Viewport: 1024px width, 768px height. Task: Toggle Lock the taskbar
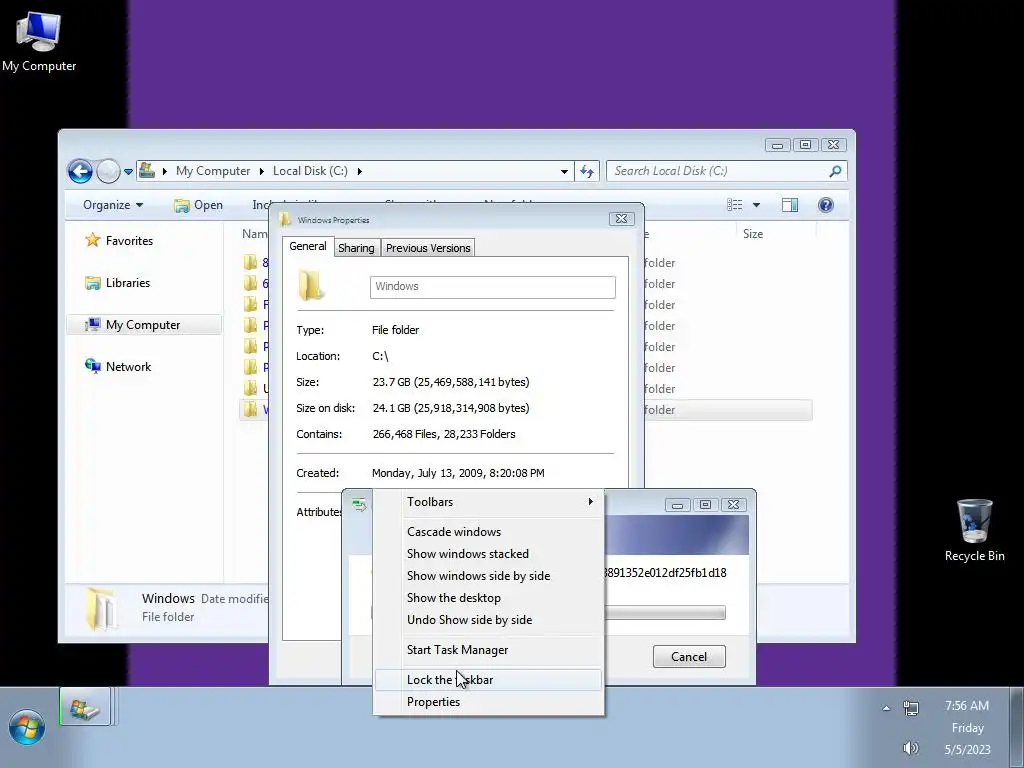click(488, 680)
